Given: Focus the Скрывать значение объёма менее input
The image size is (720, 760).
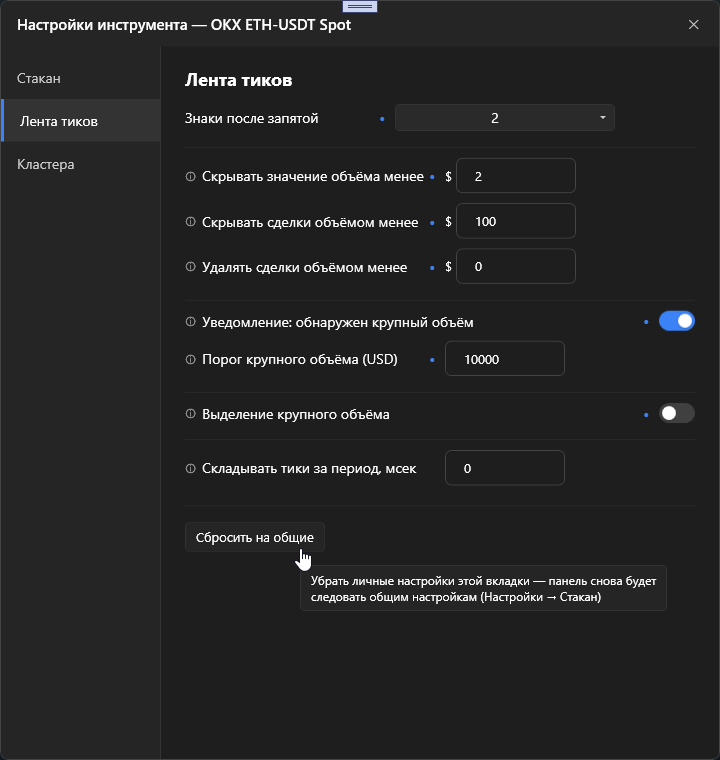Looking at the screenshot, I should [x=516, y=176].
